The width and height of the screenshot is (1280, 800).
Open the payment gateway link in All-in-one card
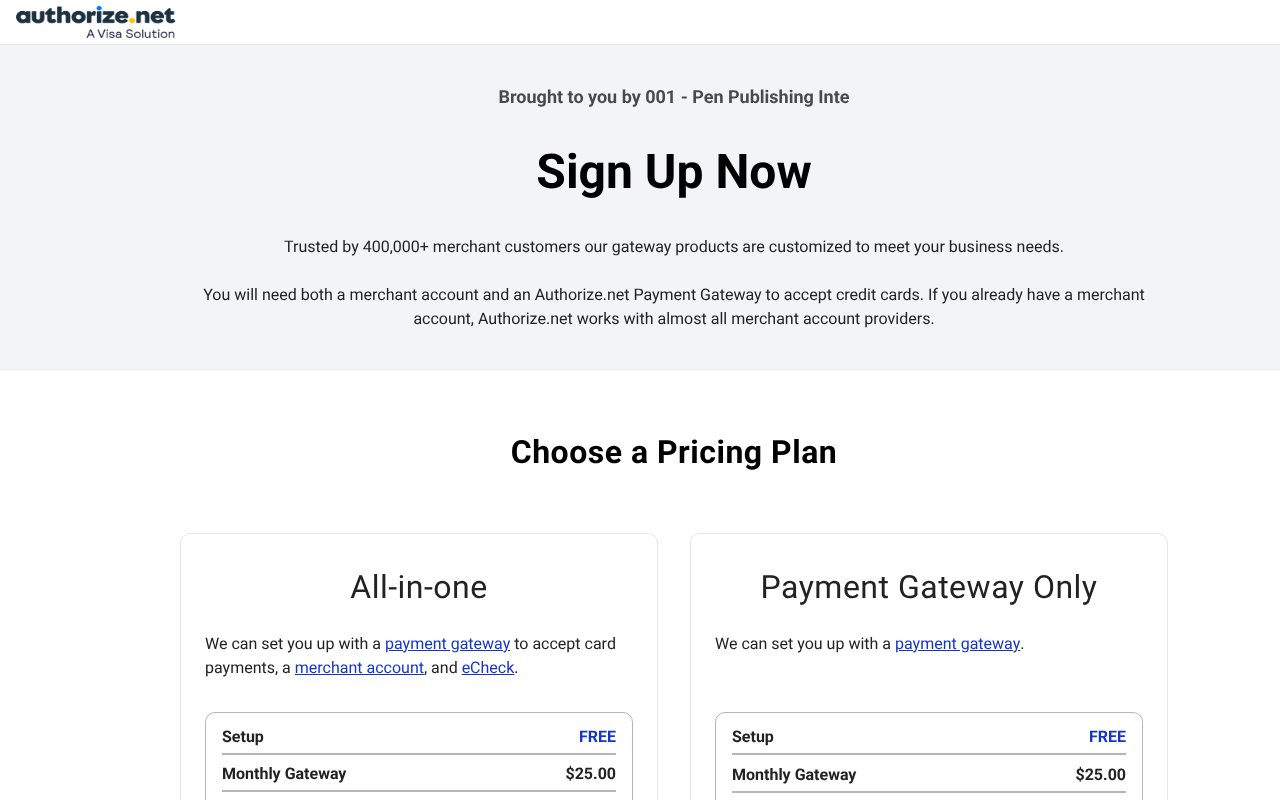pos(447,643)
